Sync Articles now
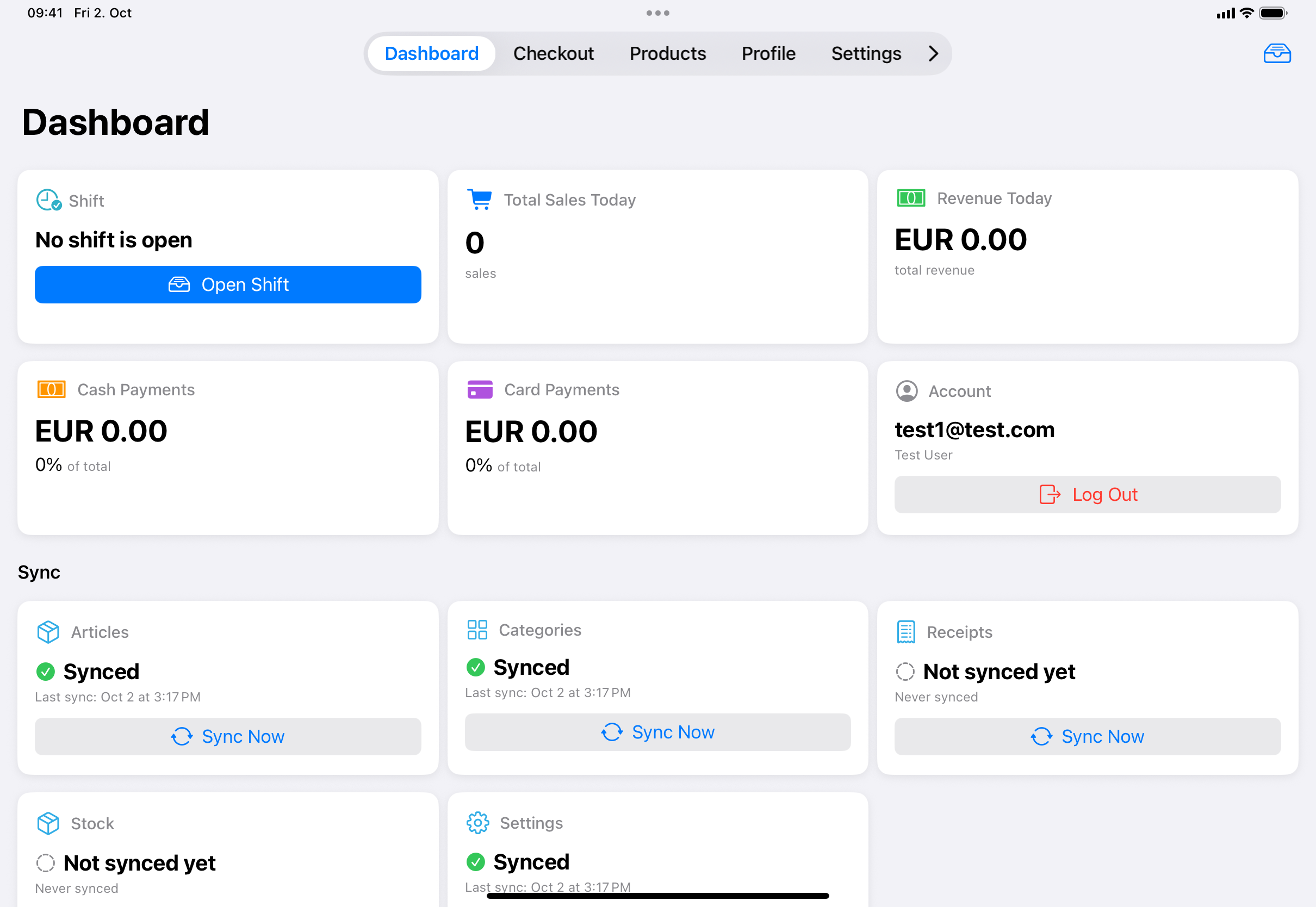This screenshot has width=1316, height=907. pyautogui.click(x=228, y=736)
